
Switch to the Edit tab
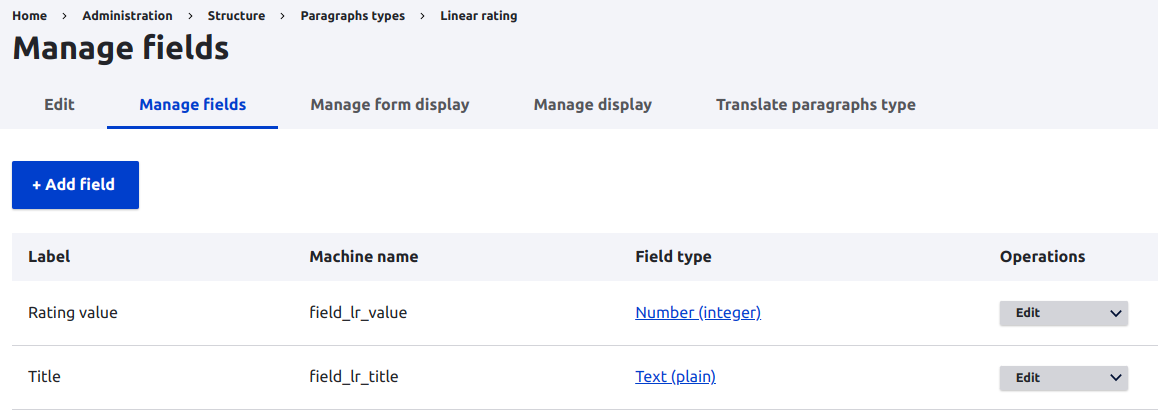coord(59,104)
